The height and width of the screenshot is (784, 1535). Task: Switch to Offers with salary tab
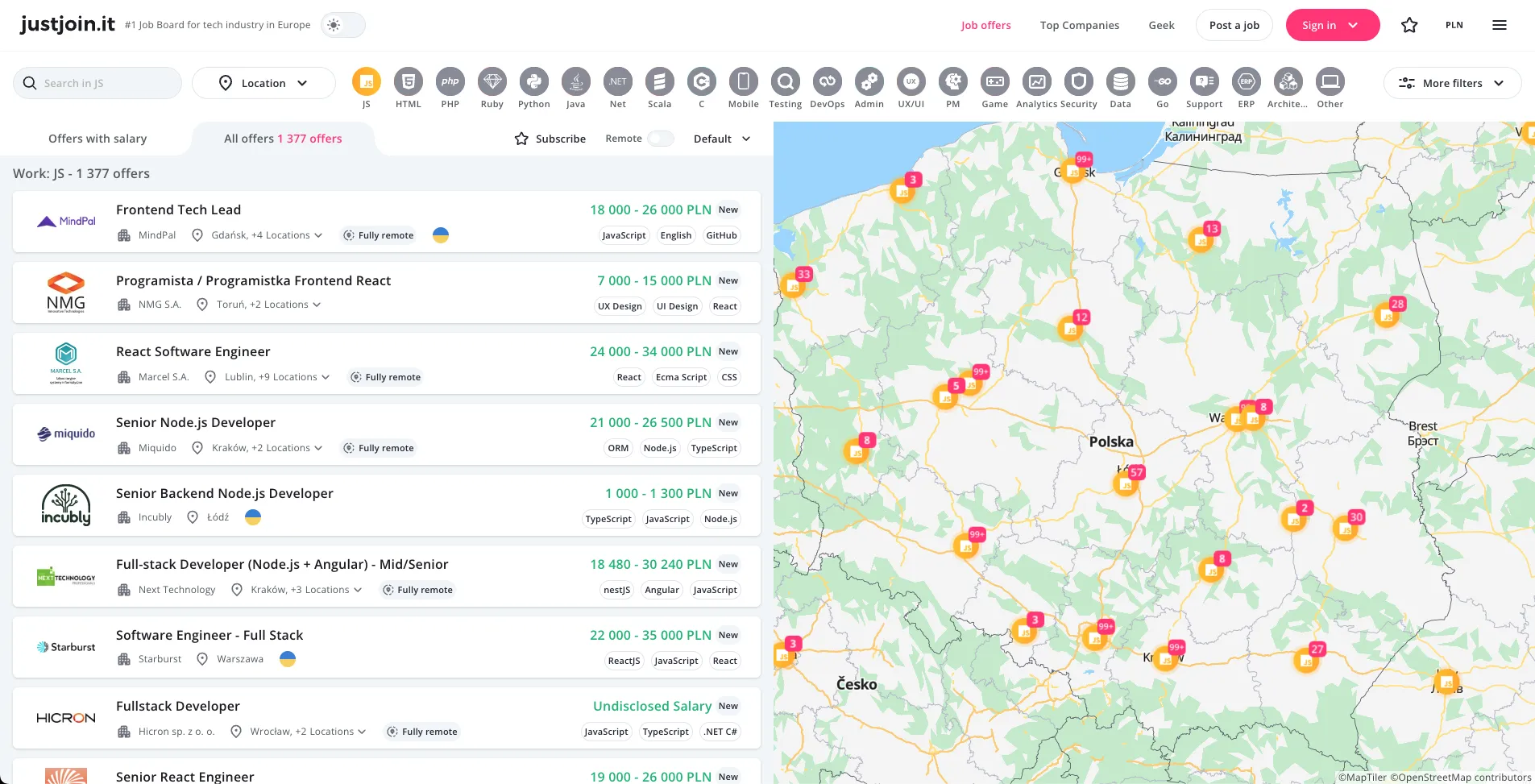tap(97, 139)
